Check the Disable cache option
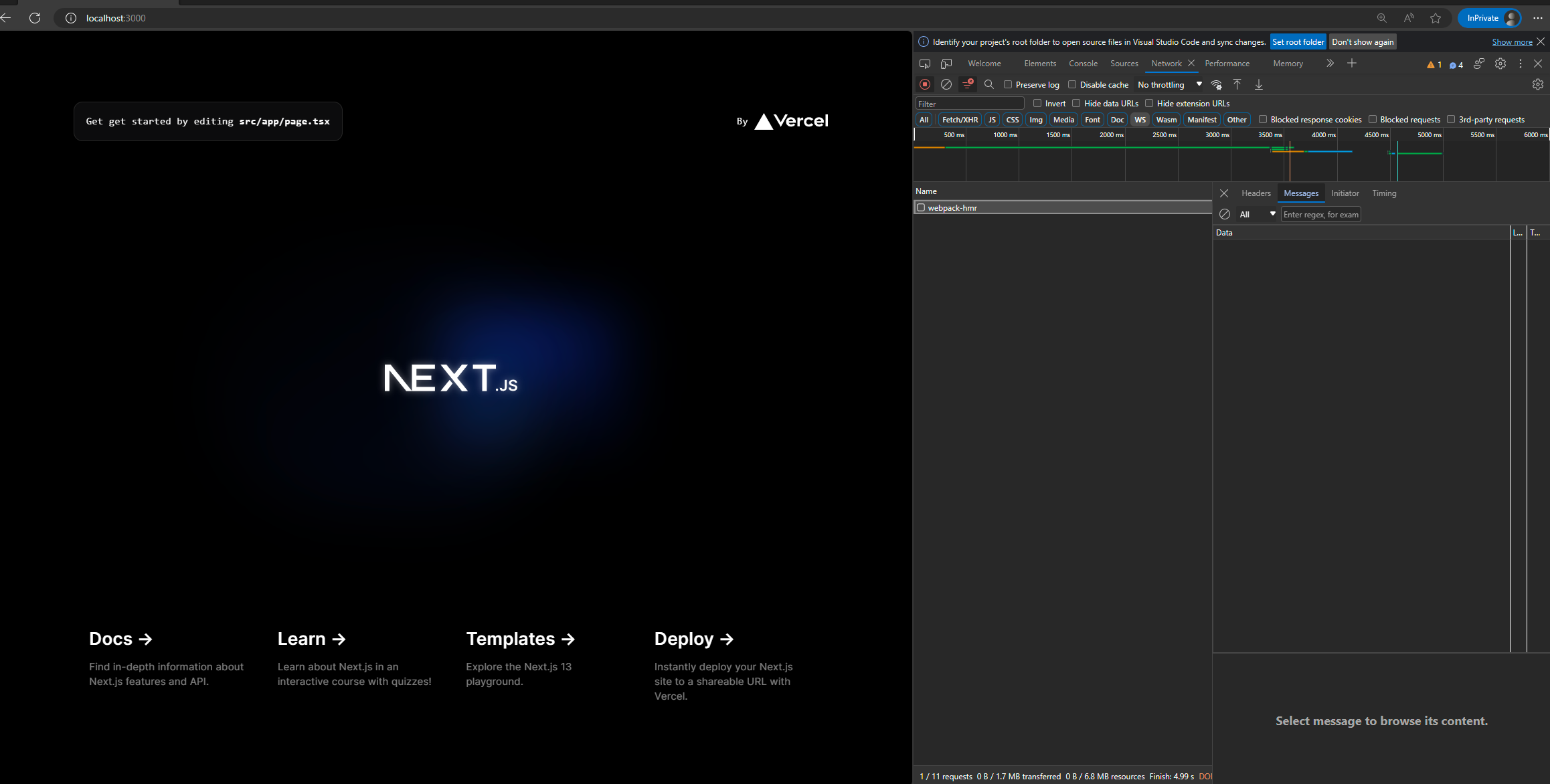Viewport: 1550px width, 784px height. (x=1072, y=85)
